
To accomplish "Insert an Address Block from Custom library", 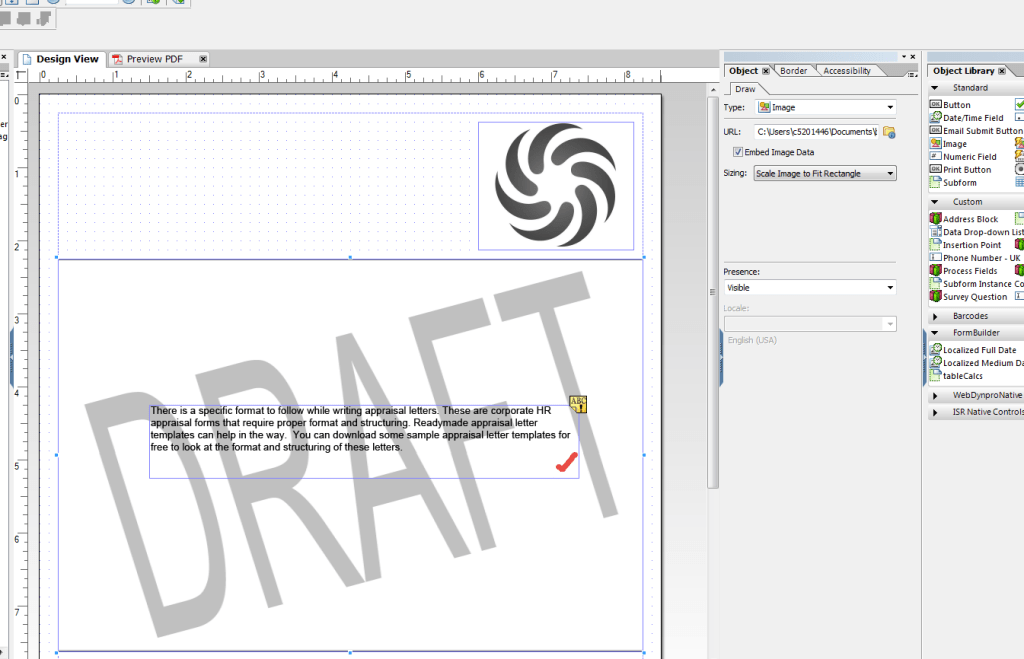I will 967,217.
